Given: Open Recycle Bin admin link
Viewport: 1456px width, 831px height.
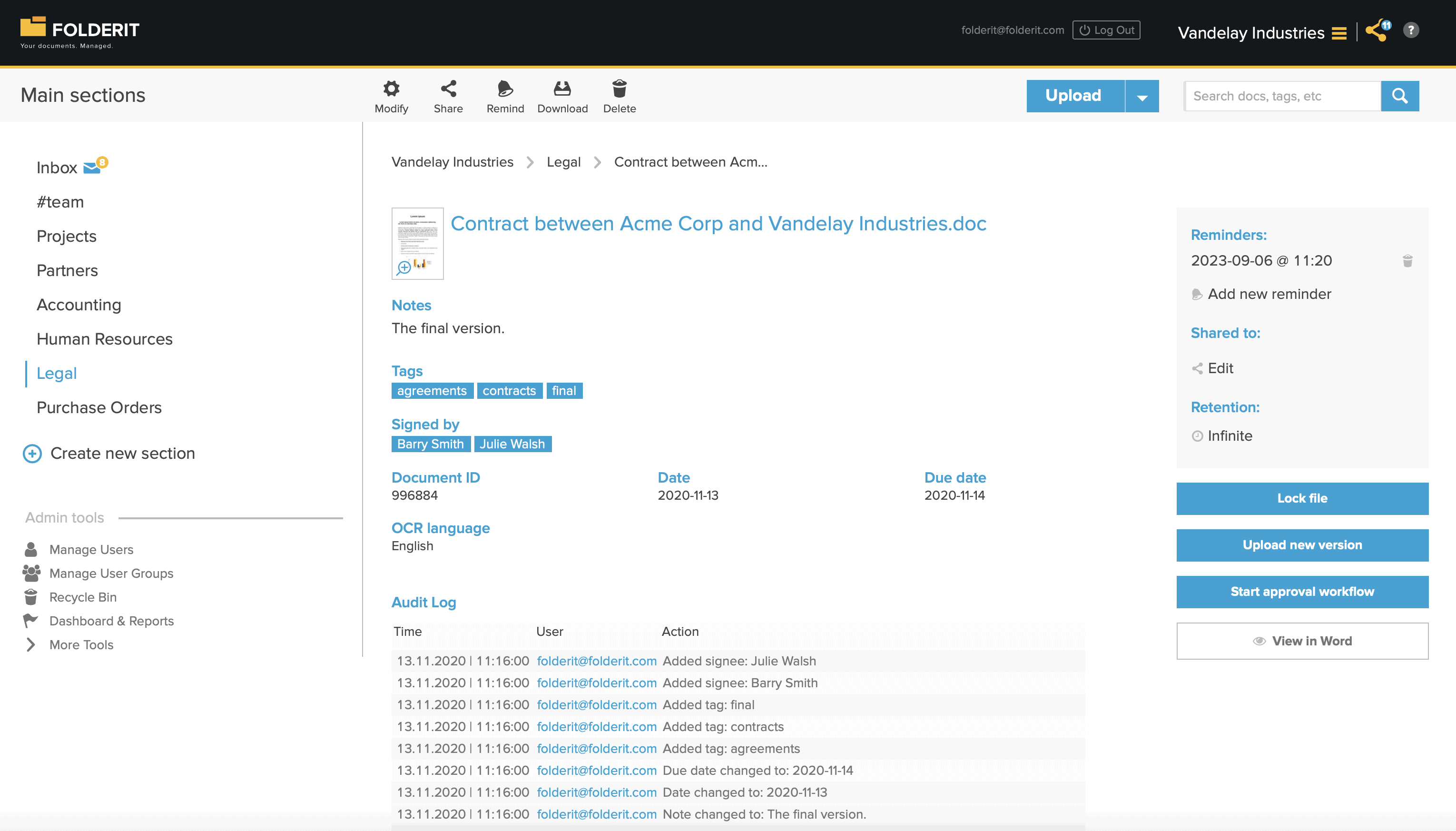Looking at the screenshot, I should [83, 597].
